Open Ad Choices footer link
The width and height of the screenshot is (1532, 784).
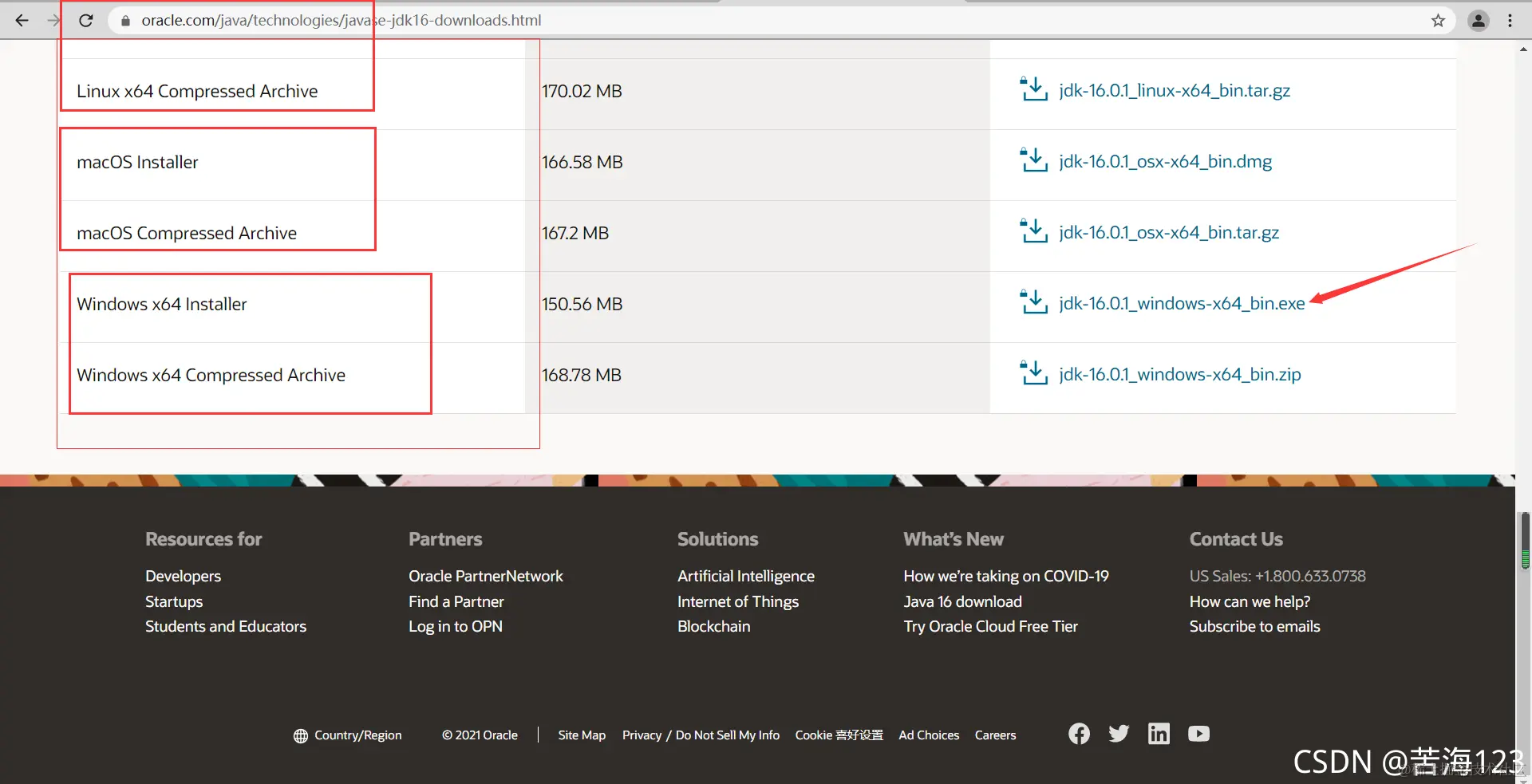(x=929, y=735)
